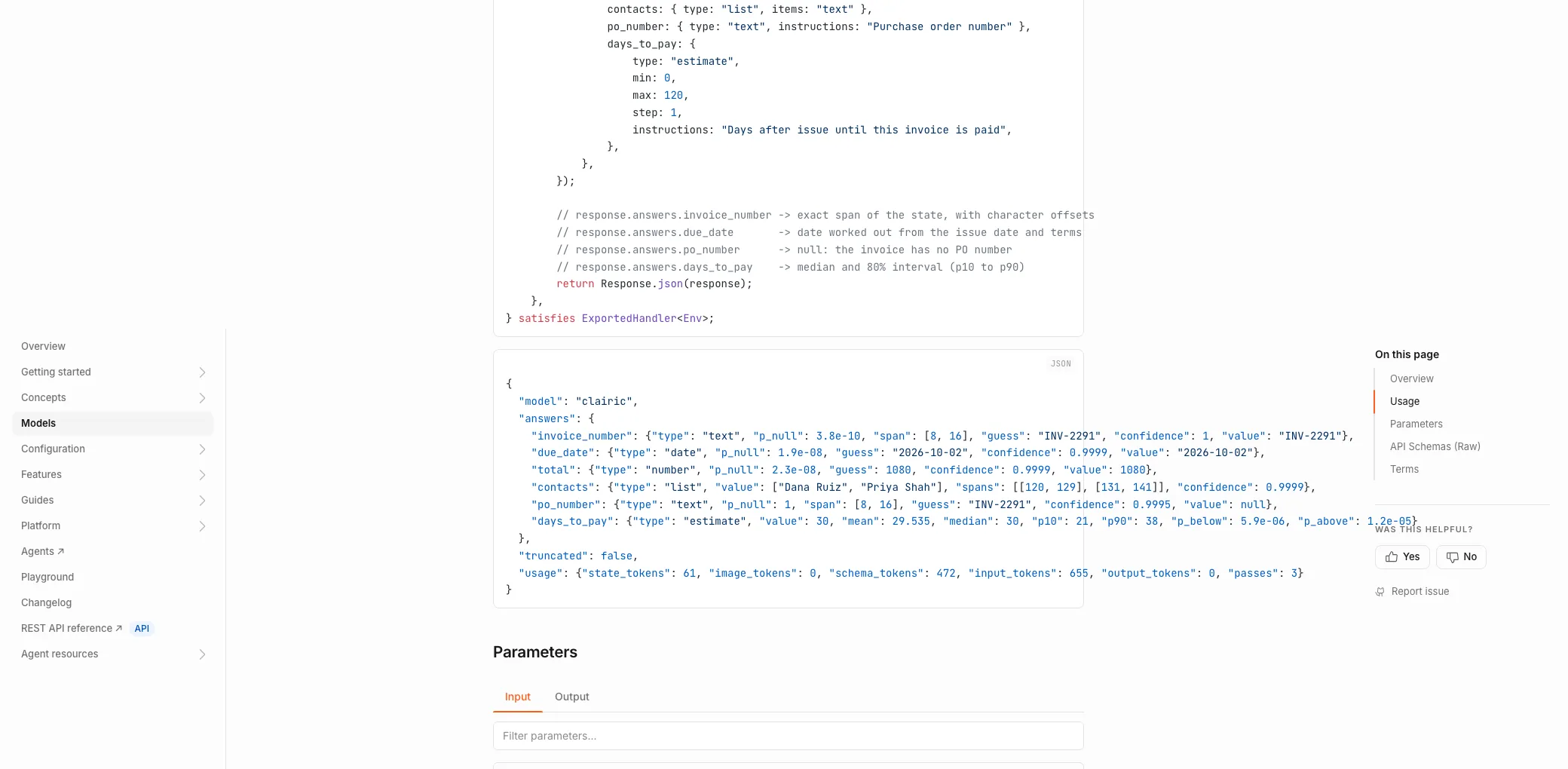
Task: Click the external link arrow beside Agents
Action: pyautogui.click(x=61, y=551)
